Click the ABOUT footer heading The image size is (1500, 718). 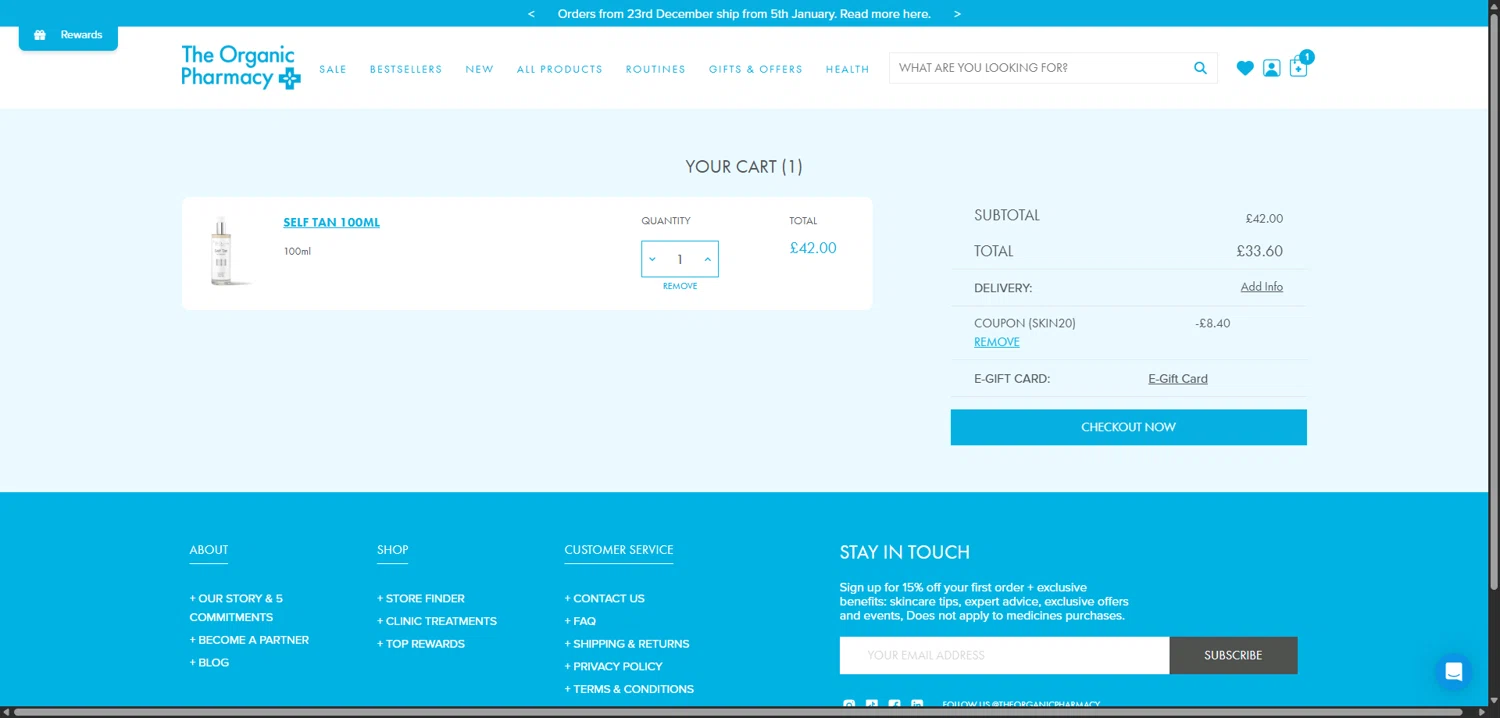click(209, 550)
